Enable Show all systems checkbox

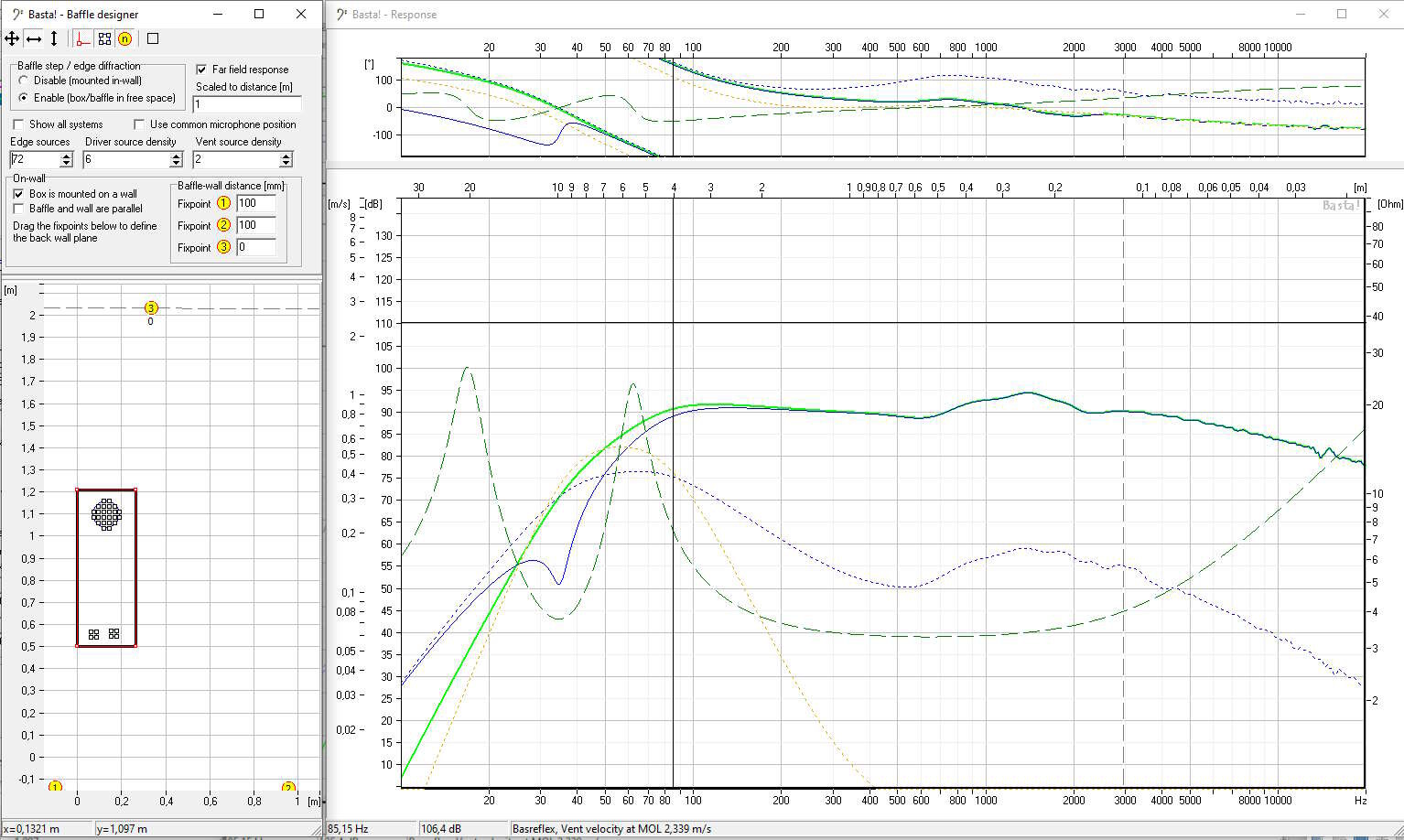click(x=18, y=124)
